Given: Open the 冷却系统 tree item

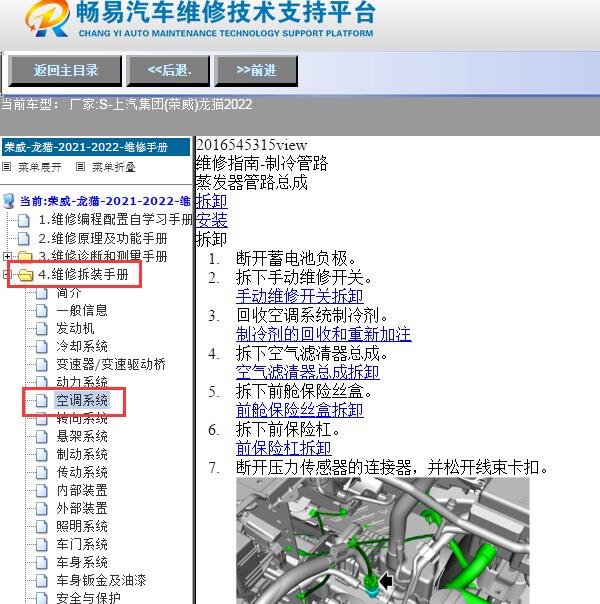Looking at the screenshot, I should (82, 346).
